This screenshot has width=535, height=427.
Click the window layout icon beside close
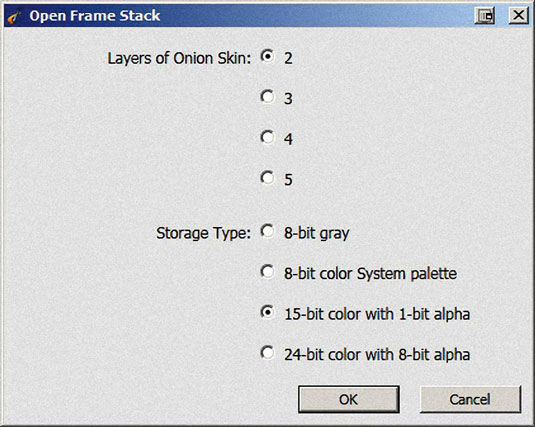[x=485, y=16]
